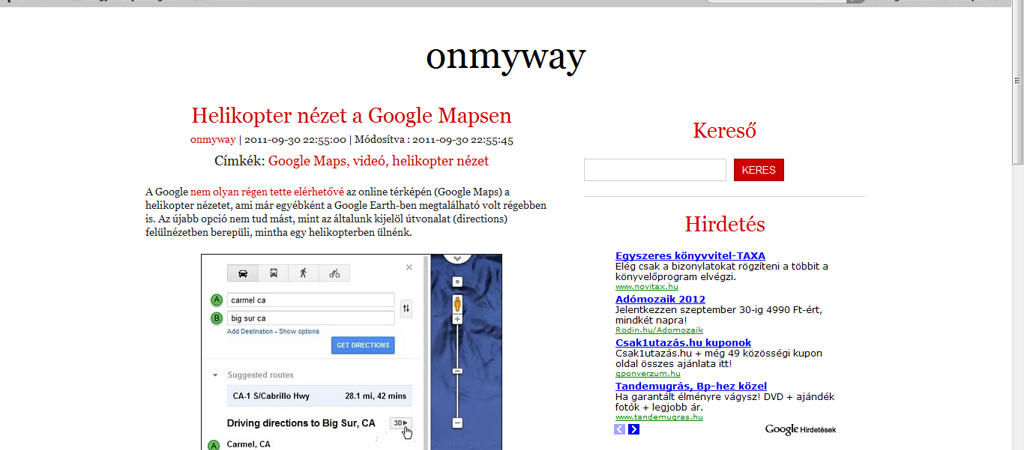
Task: Click the green A marker beside carmel ca
Action: (216, 300)
